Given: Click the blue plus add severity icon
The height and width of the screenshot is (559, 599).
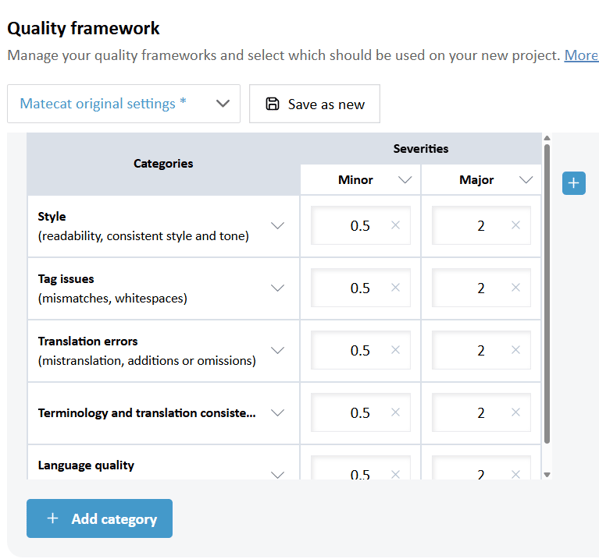Looking at the screenshot, I should tap(573, 183).
